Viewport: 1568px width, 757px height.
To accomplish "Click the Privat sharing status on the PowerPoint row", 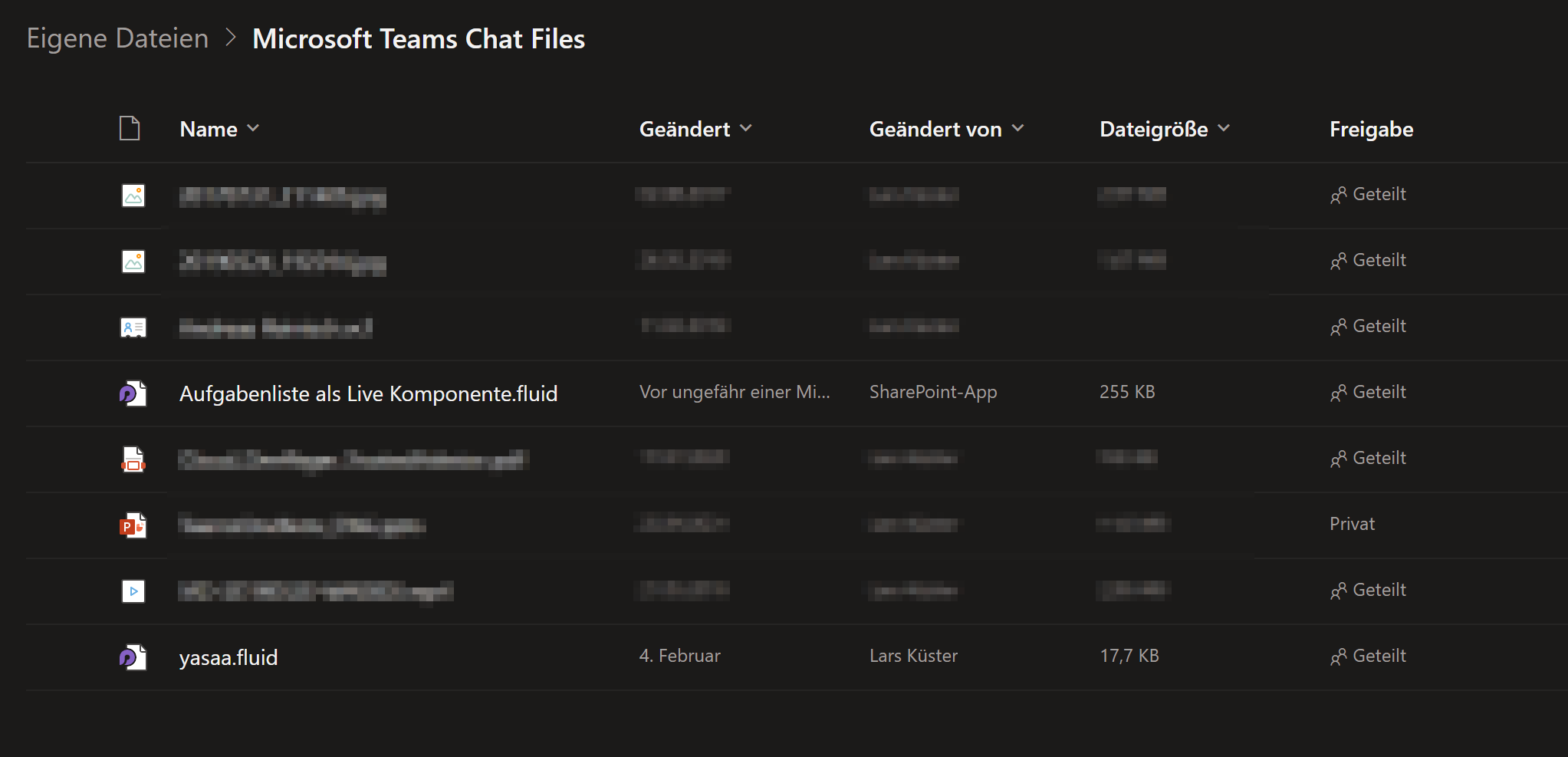I will [1352, 524].
